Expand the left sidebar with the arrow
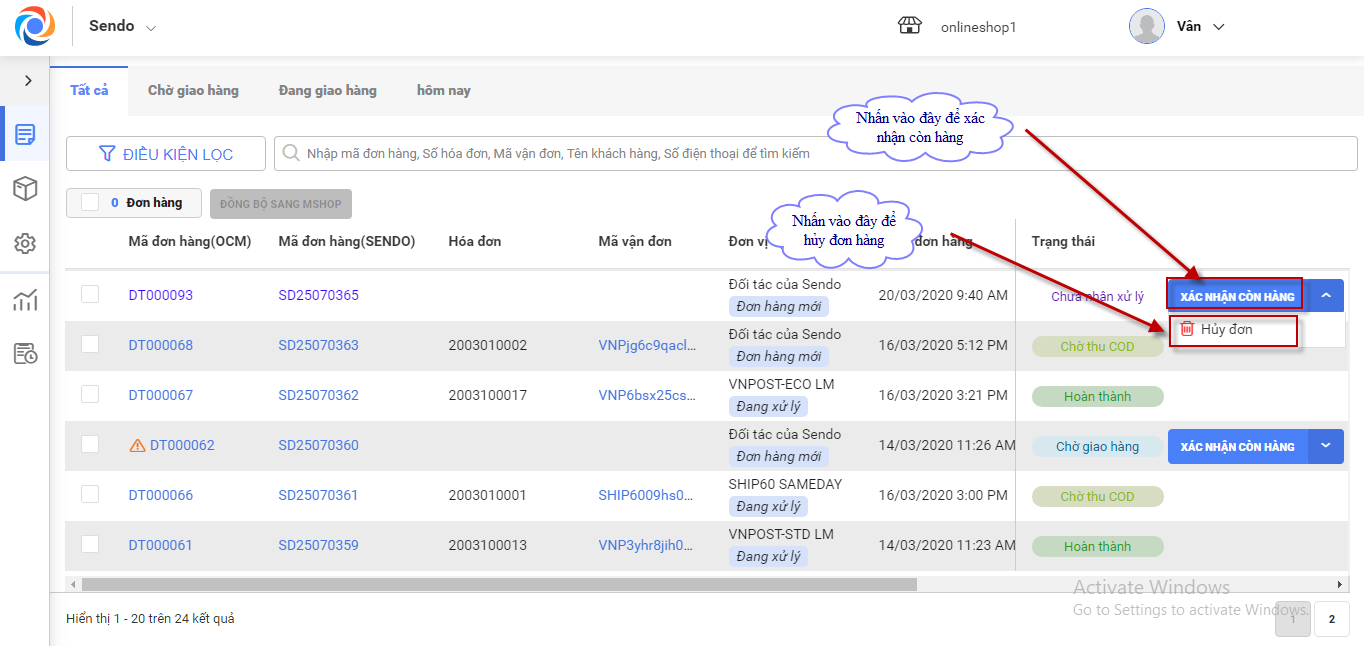 pos(28,81)
